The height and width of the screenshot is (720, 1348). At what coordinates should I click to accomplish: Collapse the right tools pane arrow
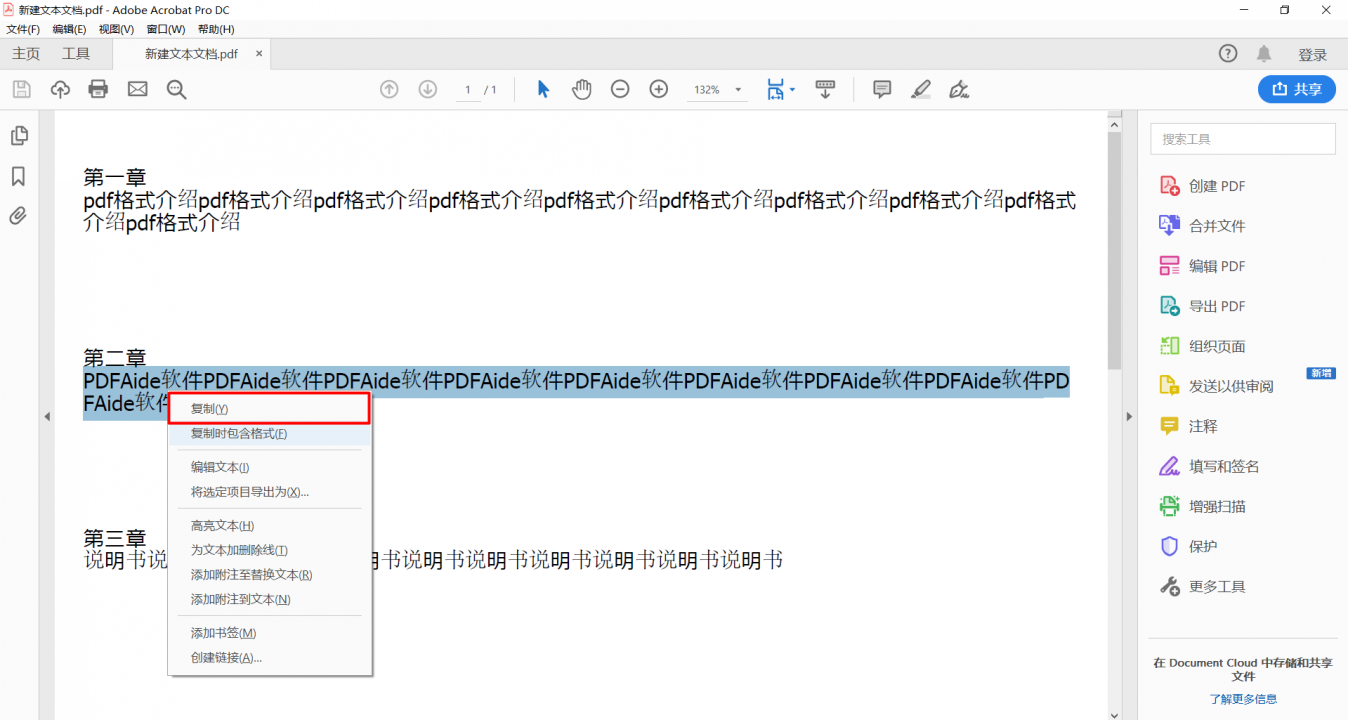click(x=1130, y=416)
